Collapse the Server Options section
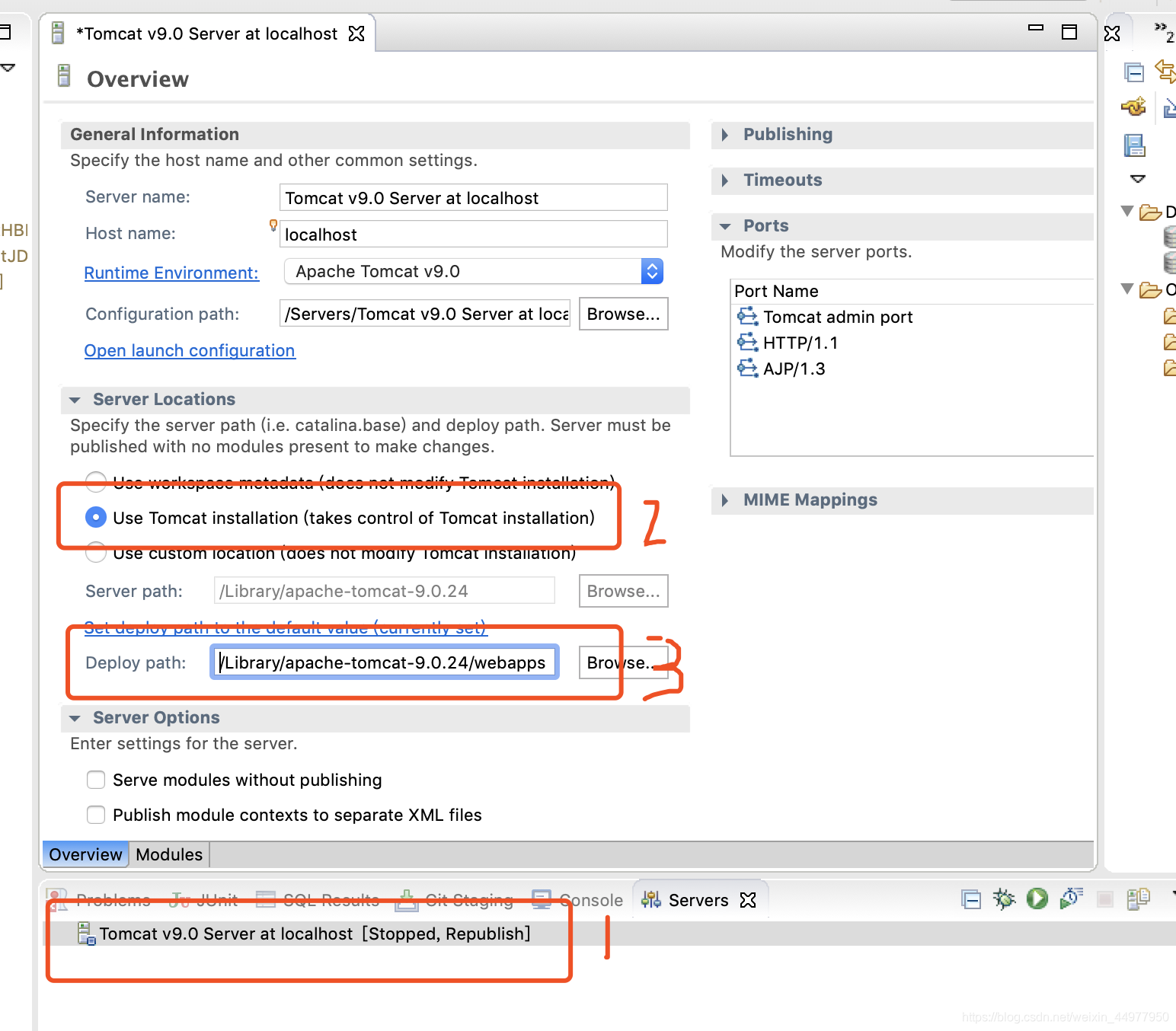 pos(75,718)
